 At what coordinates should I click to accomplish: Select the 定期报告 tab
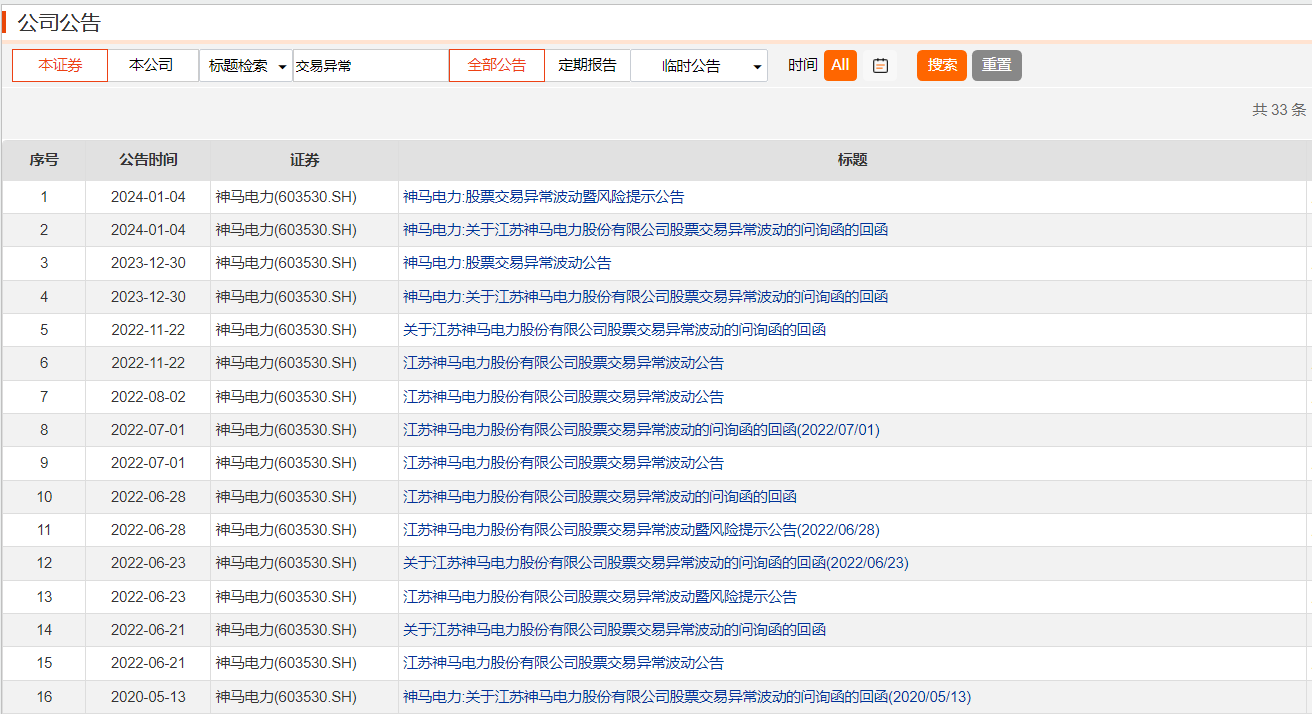[587, 65]
